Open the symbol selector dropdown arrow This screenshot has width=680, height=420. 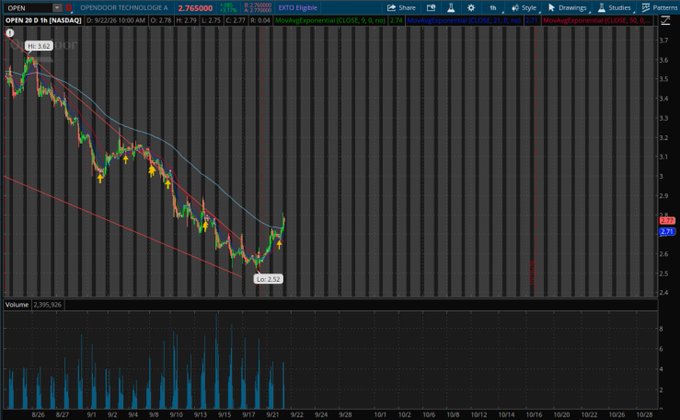pos(57,8)
